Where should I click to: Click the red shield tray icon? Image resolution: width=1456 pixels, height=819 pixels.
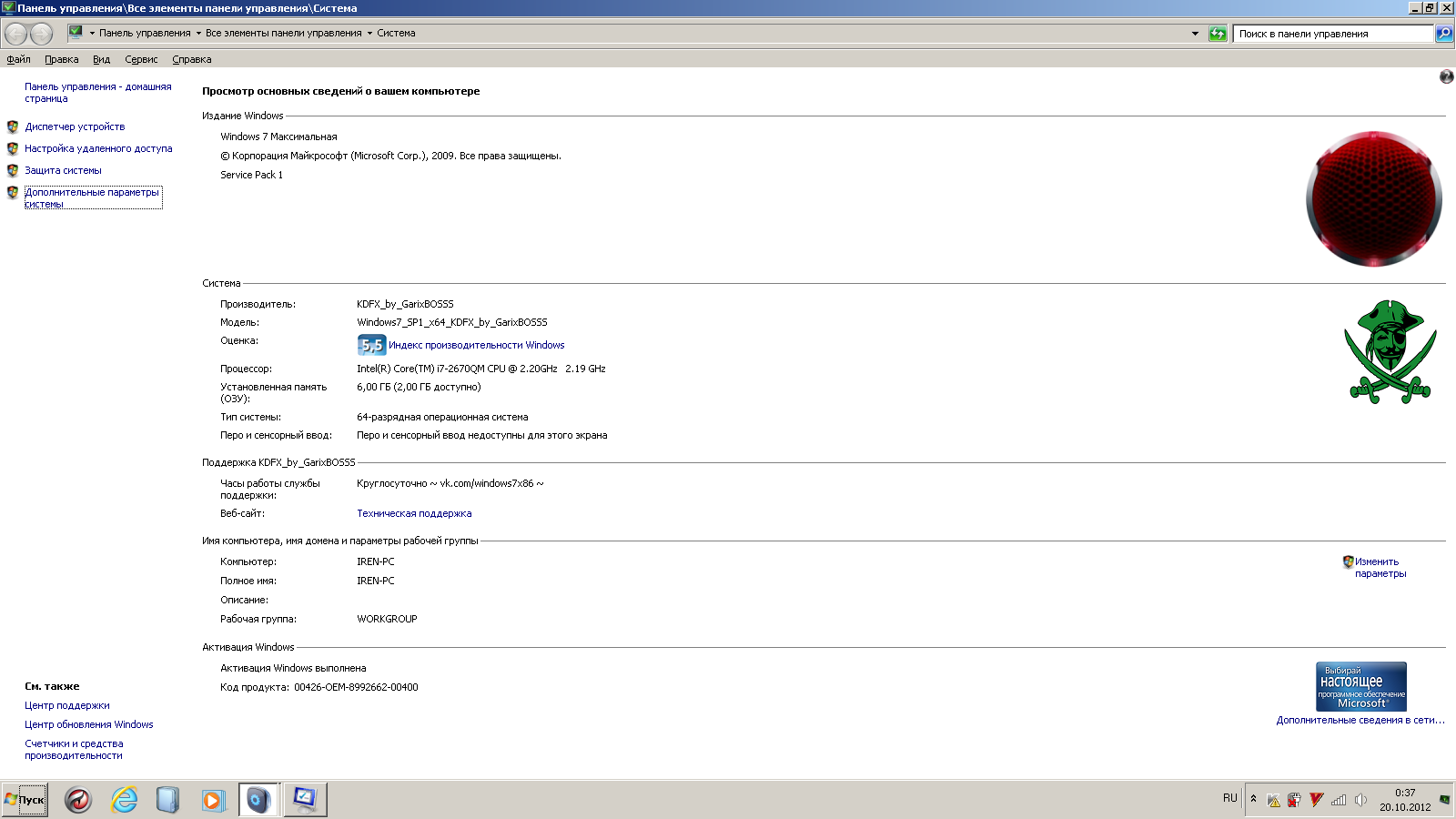[1294, 800]
